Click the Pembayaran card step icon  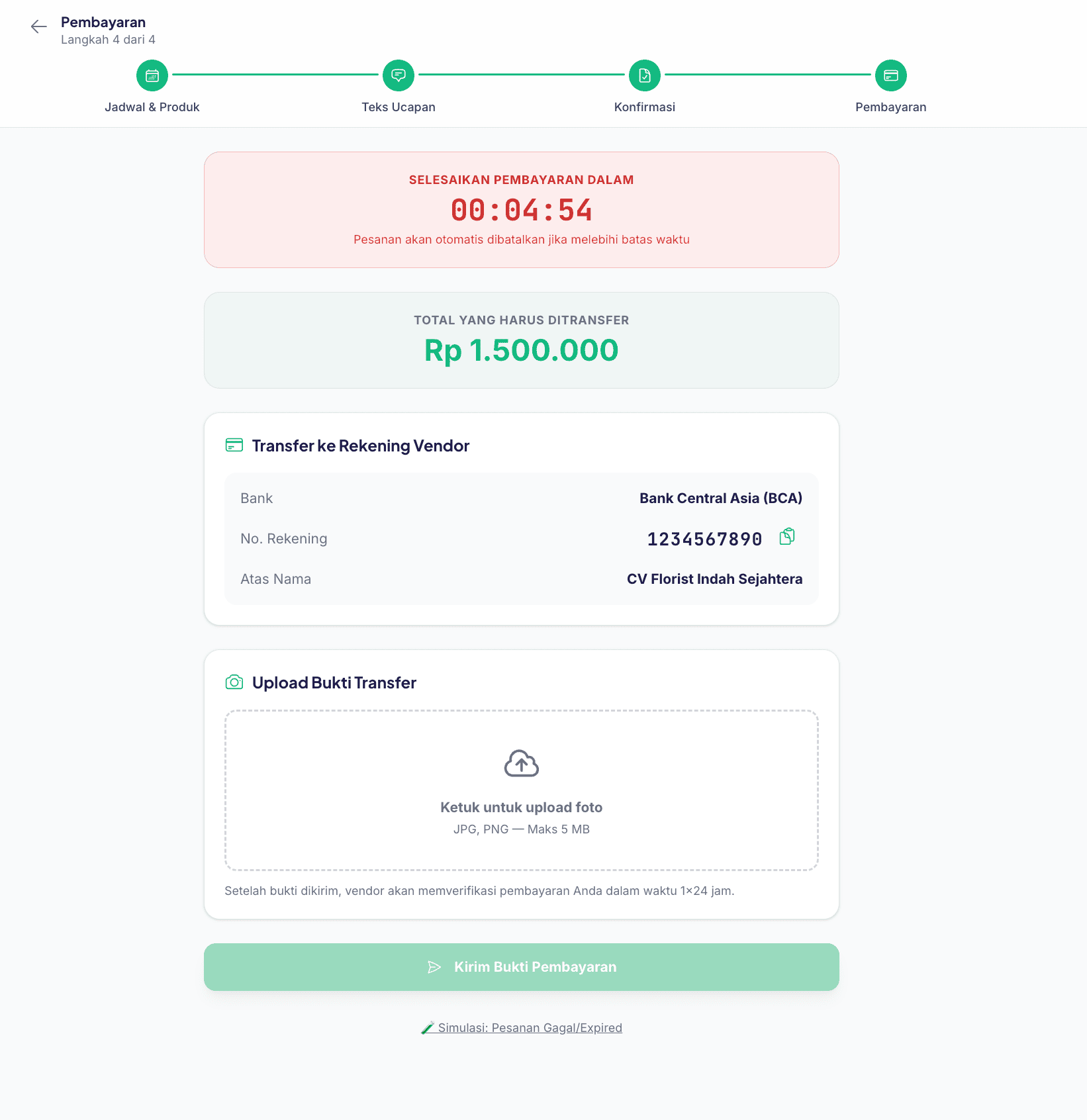pyautogui.click(x=891, y=75)
